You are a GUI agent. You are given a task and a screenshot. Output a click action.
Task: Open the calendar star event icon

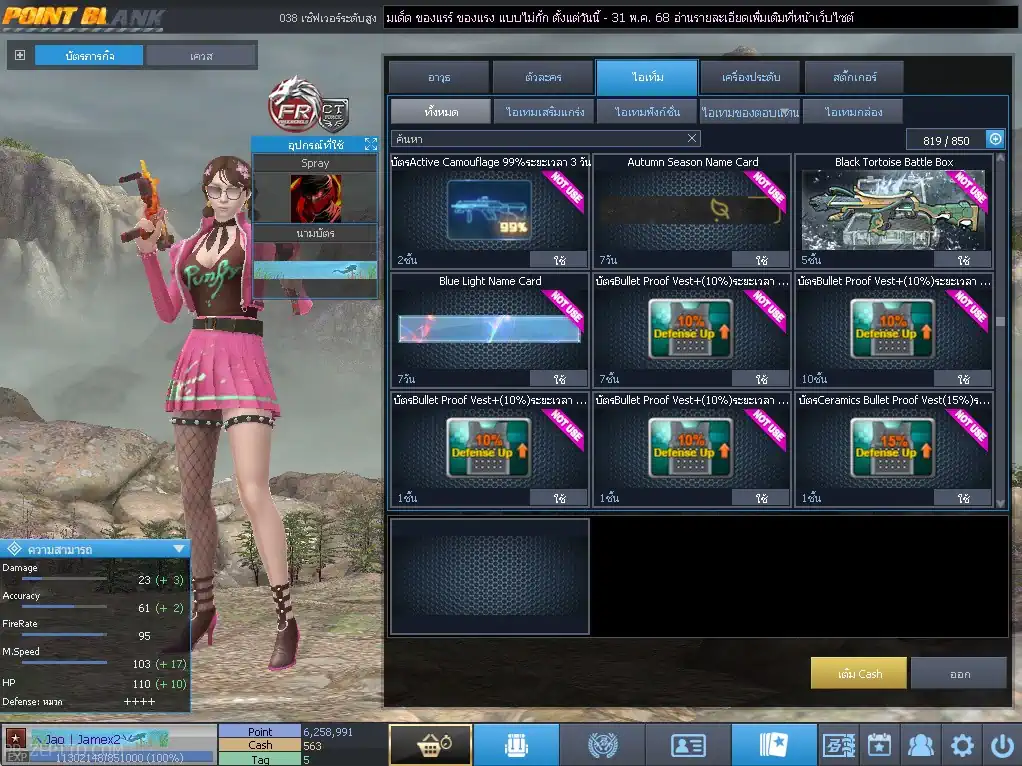click(878, 745)
